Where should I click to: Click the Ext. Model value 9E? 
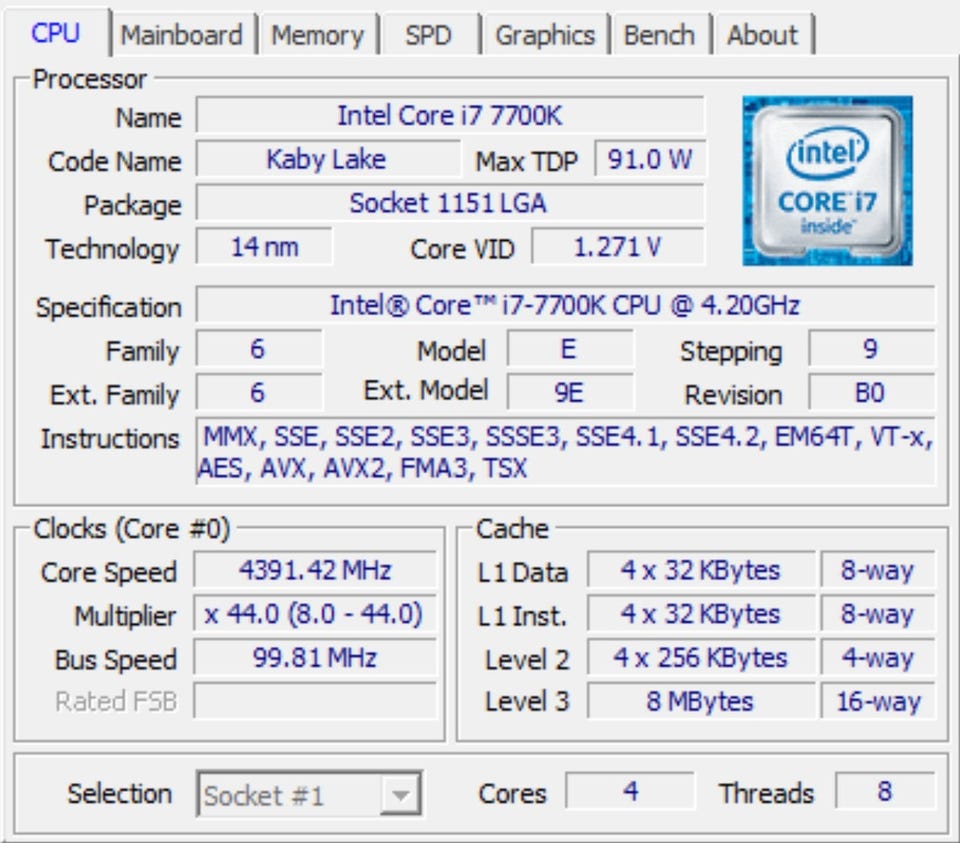[569, 392]
